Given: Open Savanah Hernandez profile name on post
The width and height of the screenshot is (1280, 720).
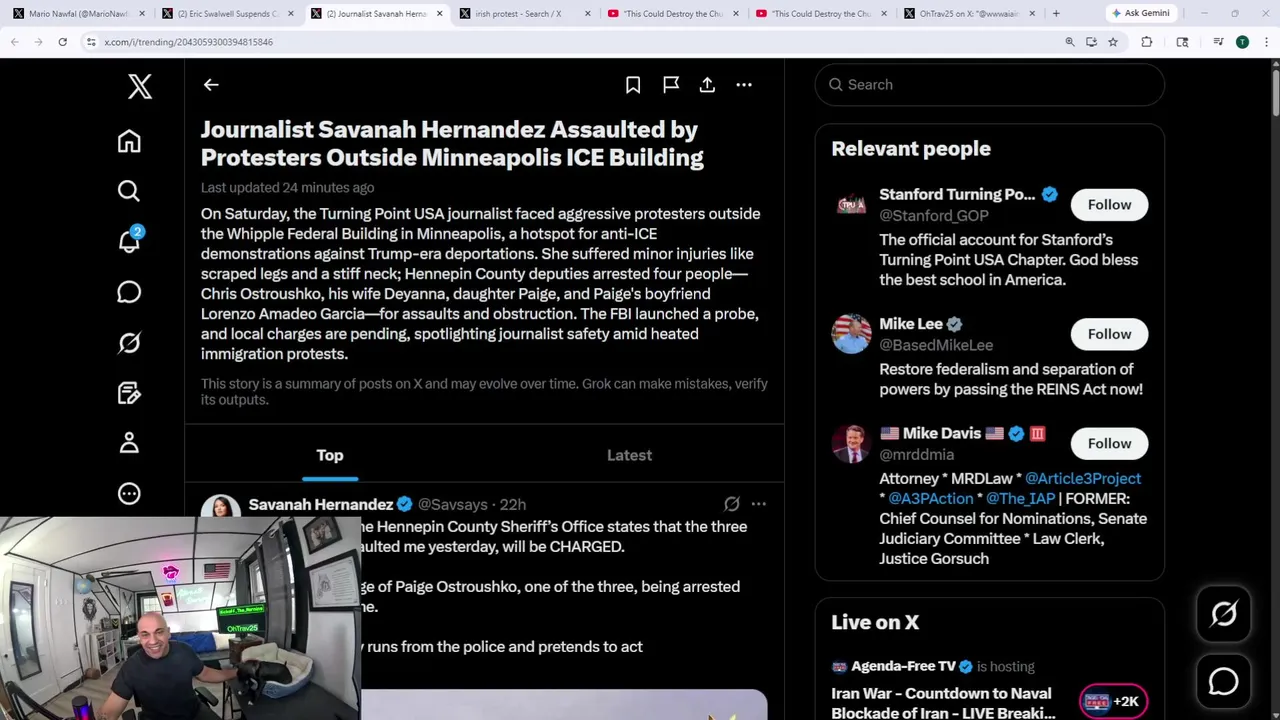Looking at the screenshot, I should pyautogui.click(x=320, y=505).
